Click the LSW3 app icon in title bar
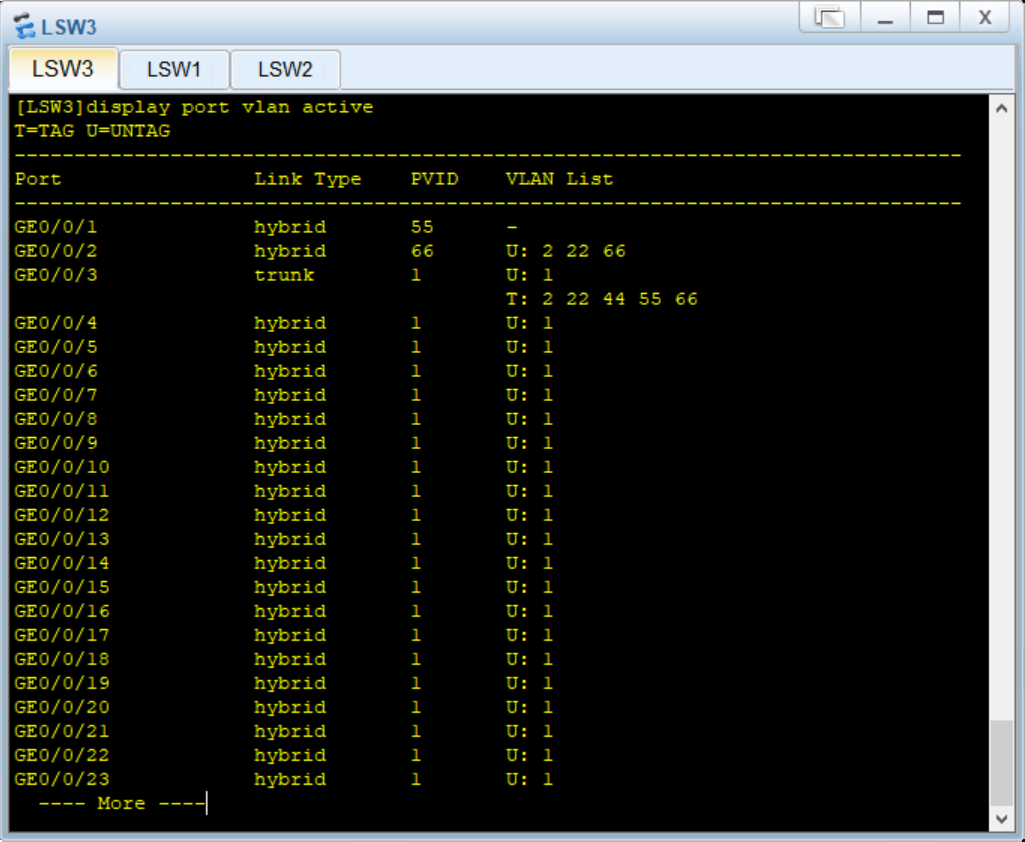1025x842 pixels. (x=24, y=26)
